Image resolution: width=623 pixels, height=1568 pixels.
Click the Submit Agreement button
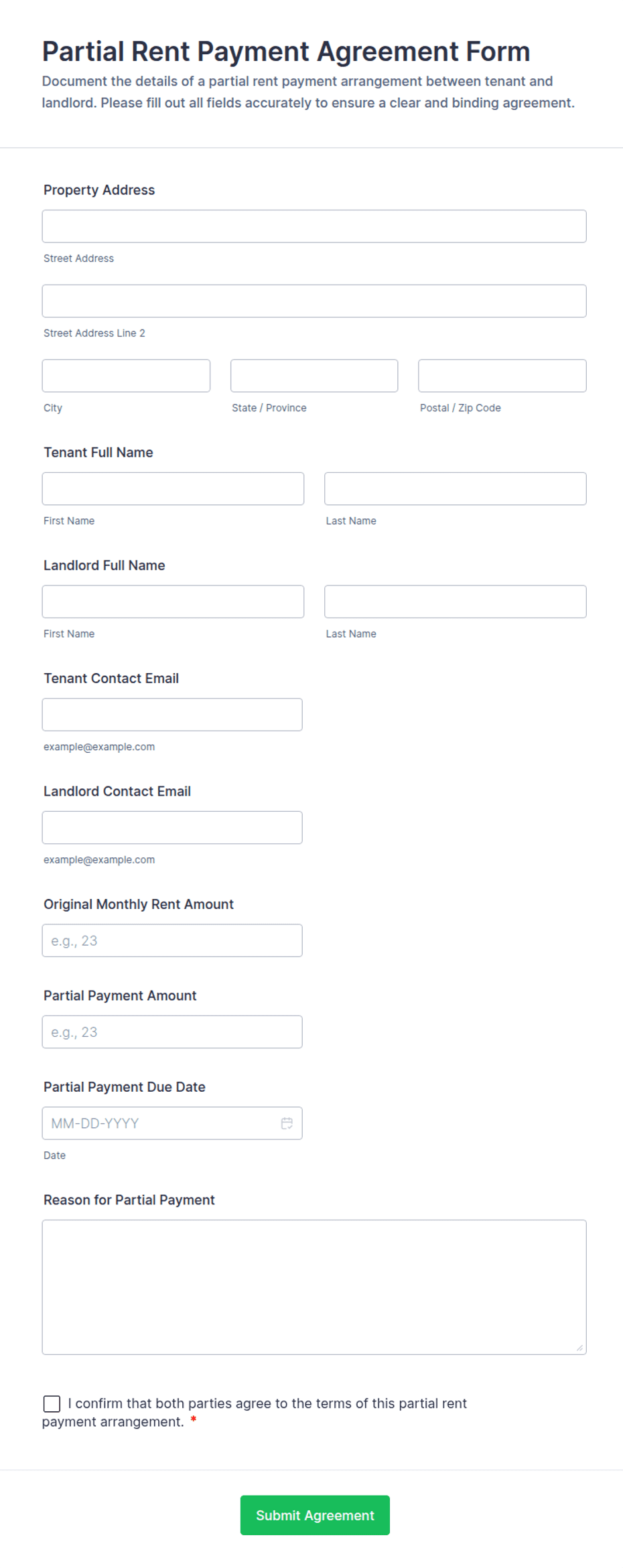pos(315,1515)
